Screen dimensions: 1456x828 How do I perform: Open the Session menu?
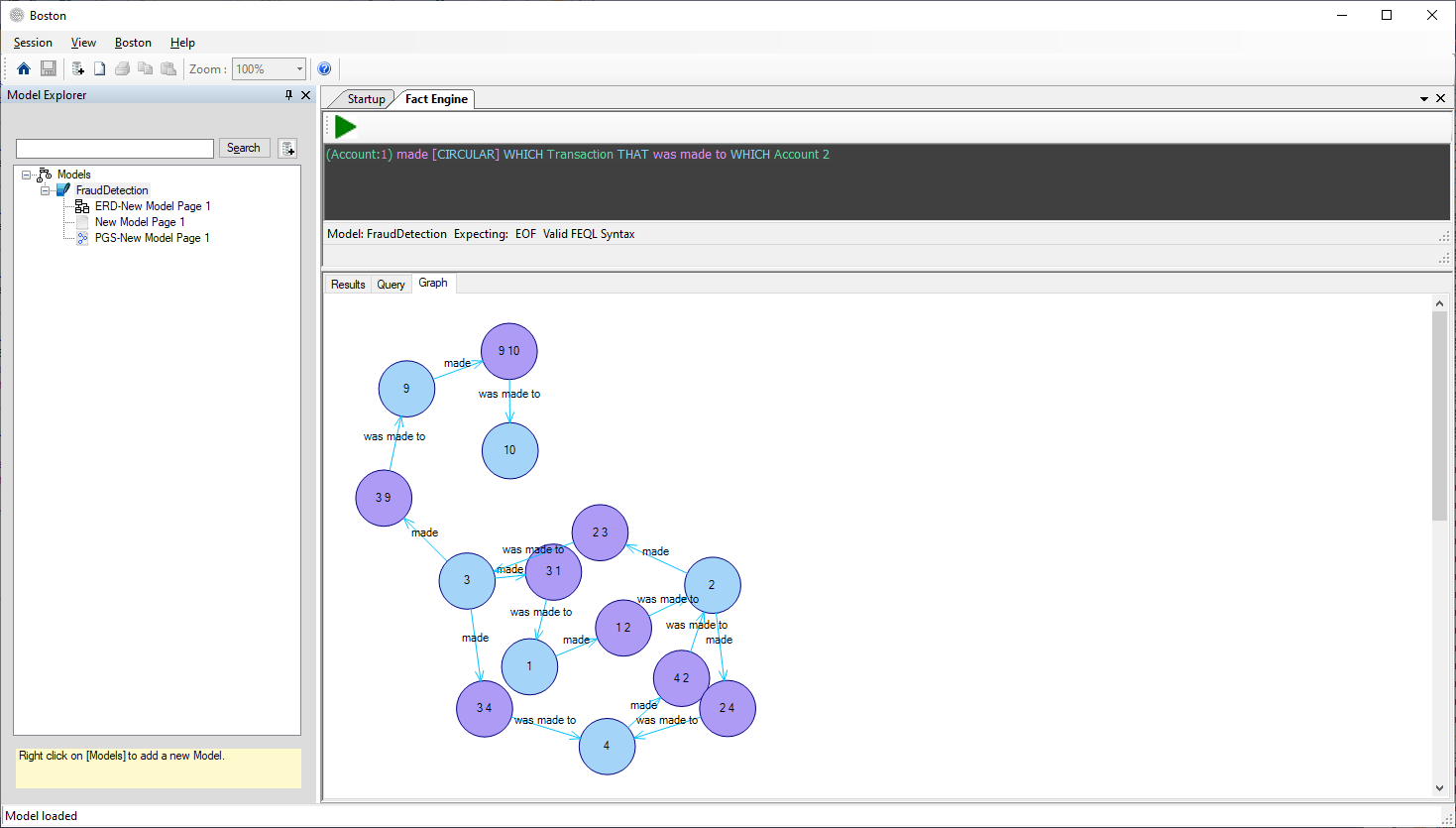[33, 43]
